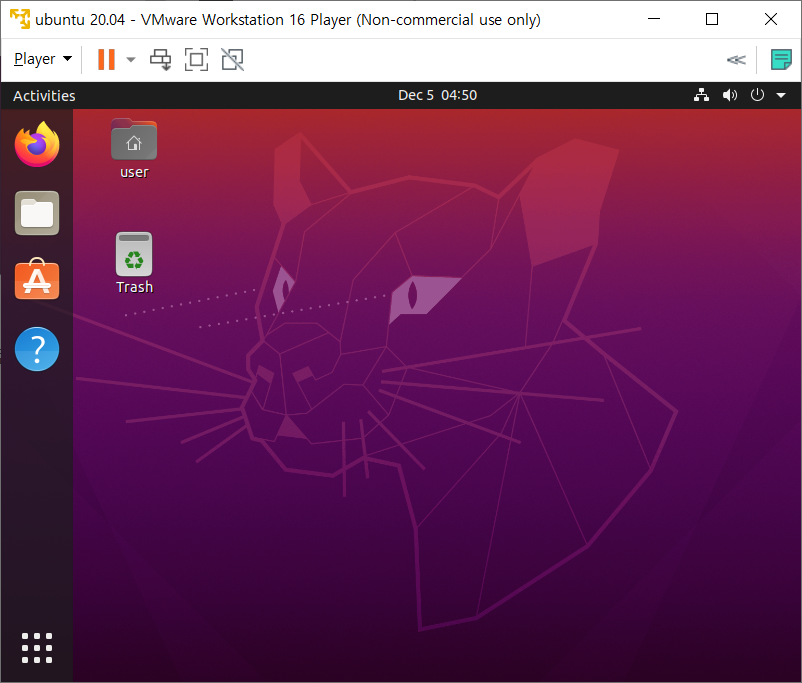This screenshot has height=683, width=802.
Task: Click the Unity mode icon
Action: tap(232, 59)
